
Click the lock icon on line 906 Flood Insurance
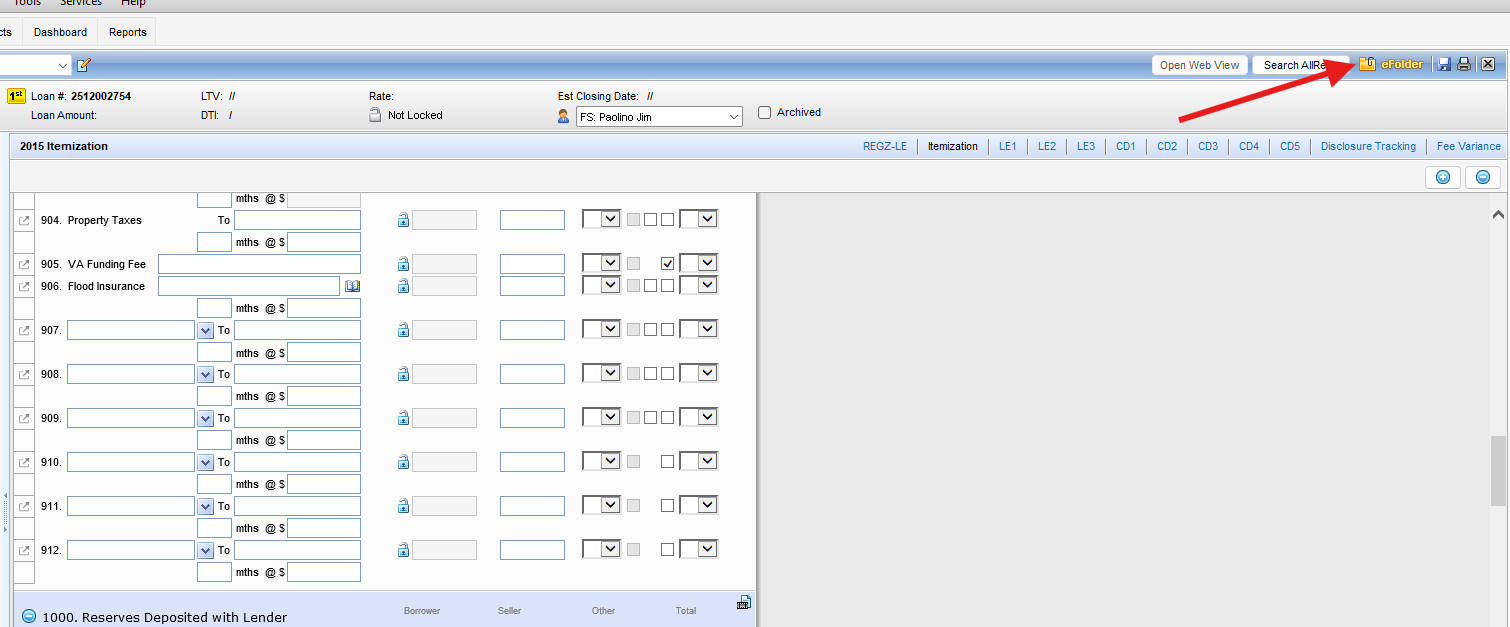pyautogui.click(x=403, y=286)
